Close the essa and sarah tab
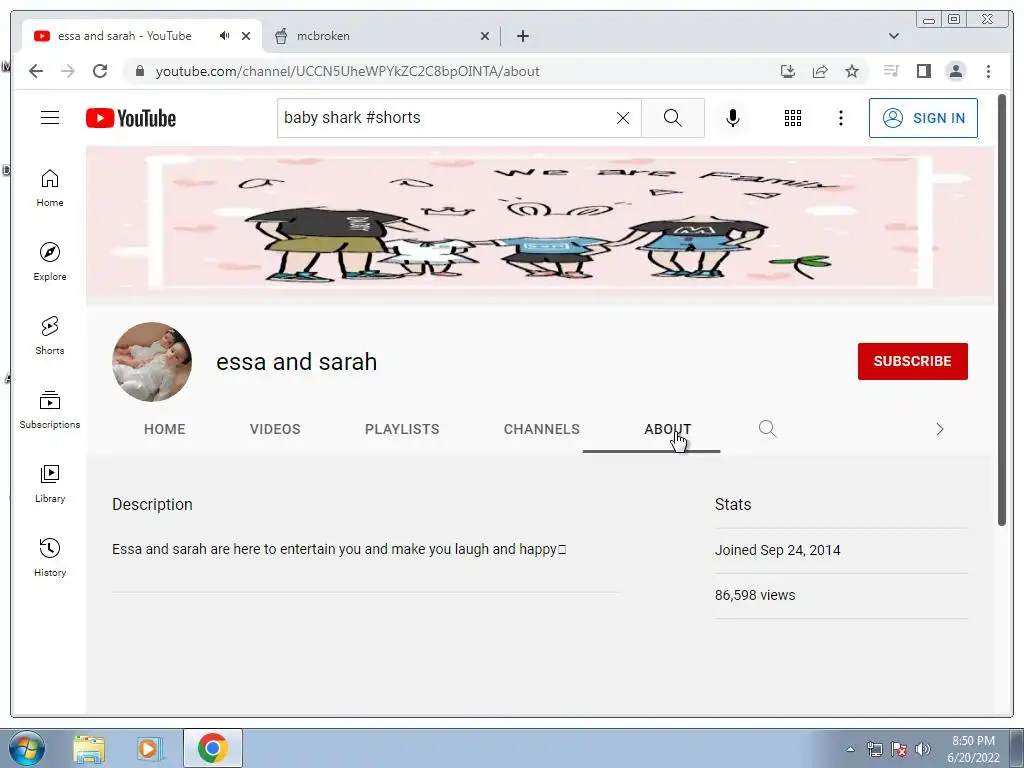Viewport: 1024px width, 768px height. pos(246,36)
